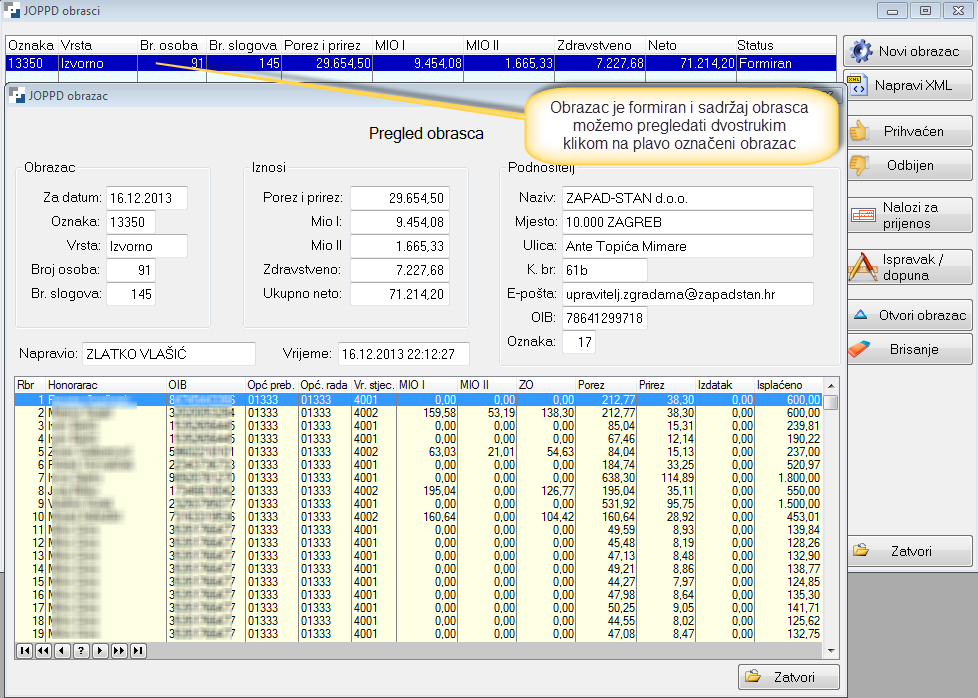Click the Isplaćeno column header
The image size is (978, 698).
(x=788, y=384)
